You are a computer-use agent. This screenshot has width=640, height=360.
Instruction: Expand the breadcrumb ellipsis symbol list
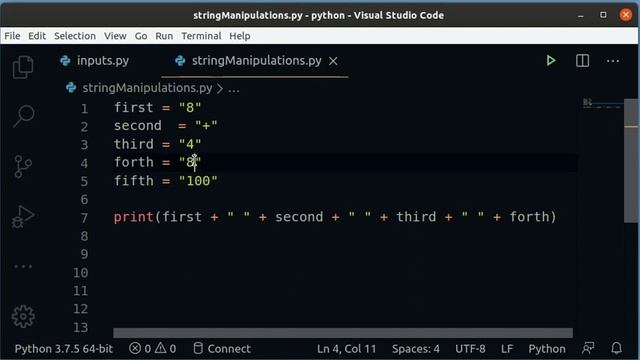tap(234, 89)
